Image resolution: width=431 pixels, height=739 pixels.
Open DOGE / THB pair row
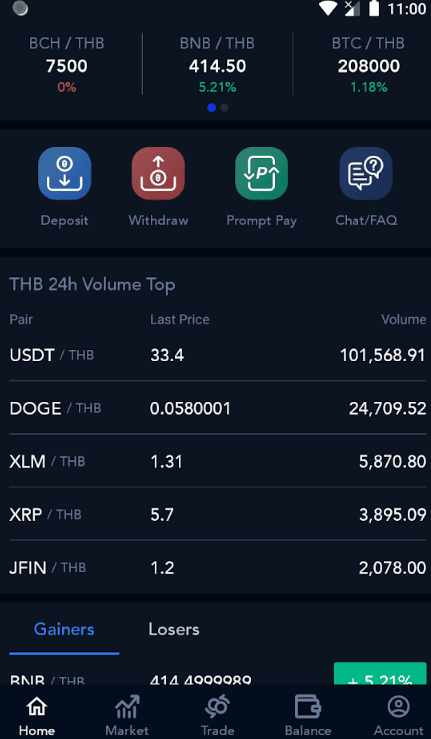217,408
